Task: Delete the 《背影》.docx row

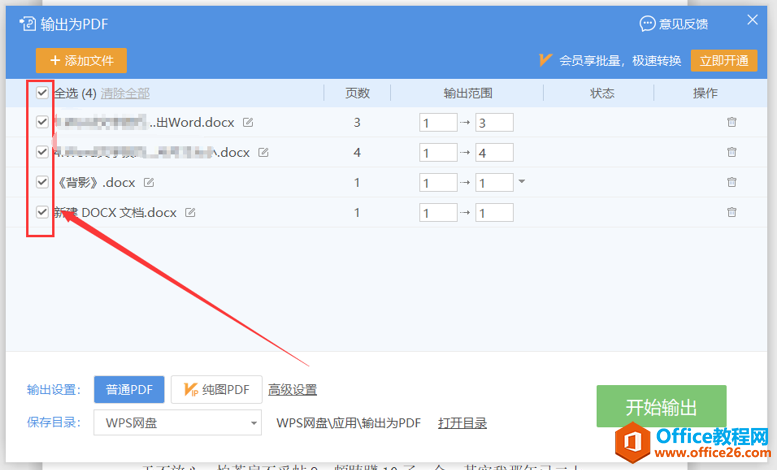Action: (x=731, y=182)
